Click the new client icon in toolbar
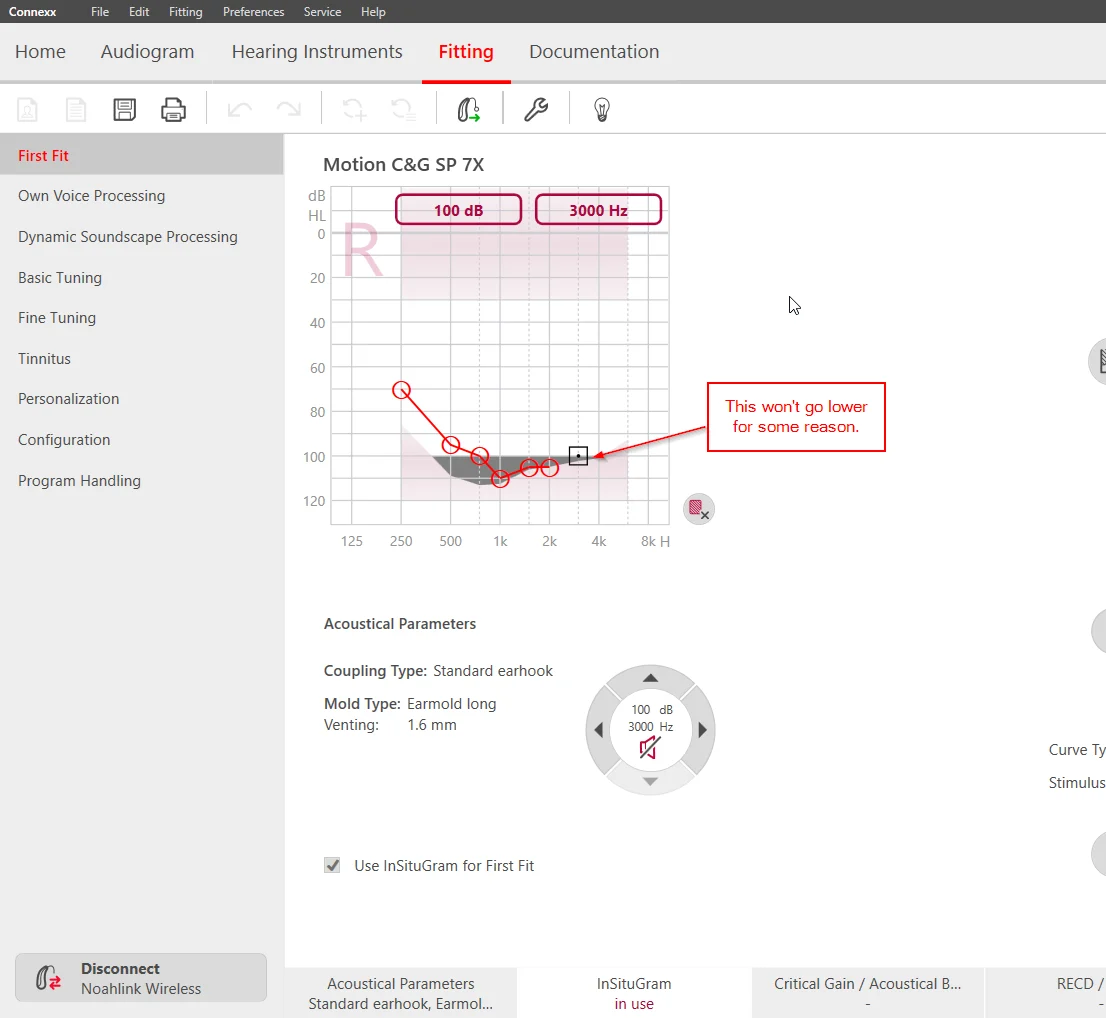This screenshot has width=1106, height=1018. 28,110
